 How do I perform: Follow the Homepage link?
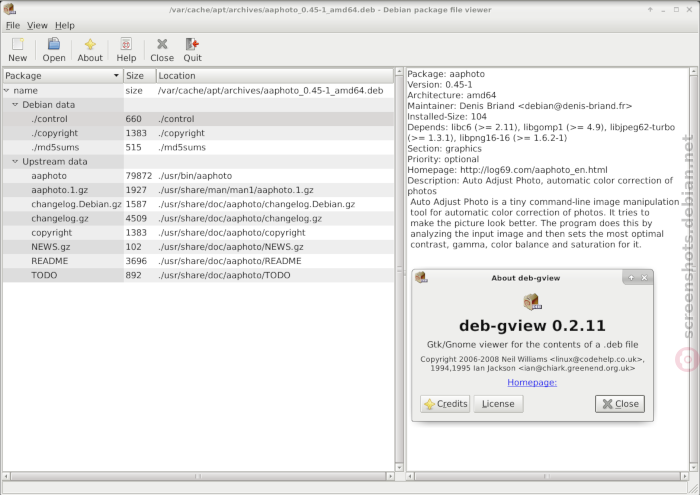click(x=532, y=382)
